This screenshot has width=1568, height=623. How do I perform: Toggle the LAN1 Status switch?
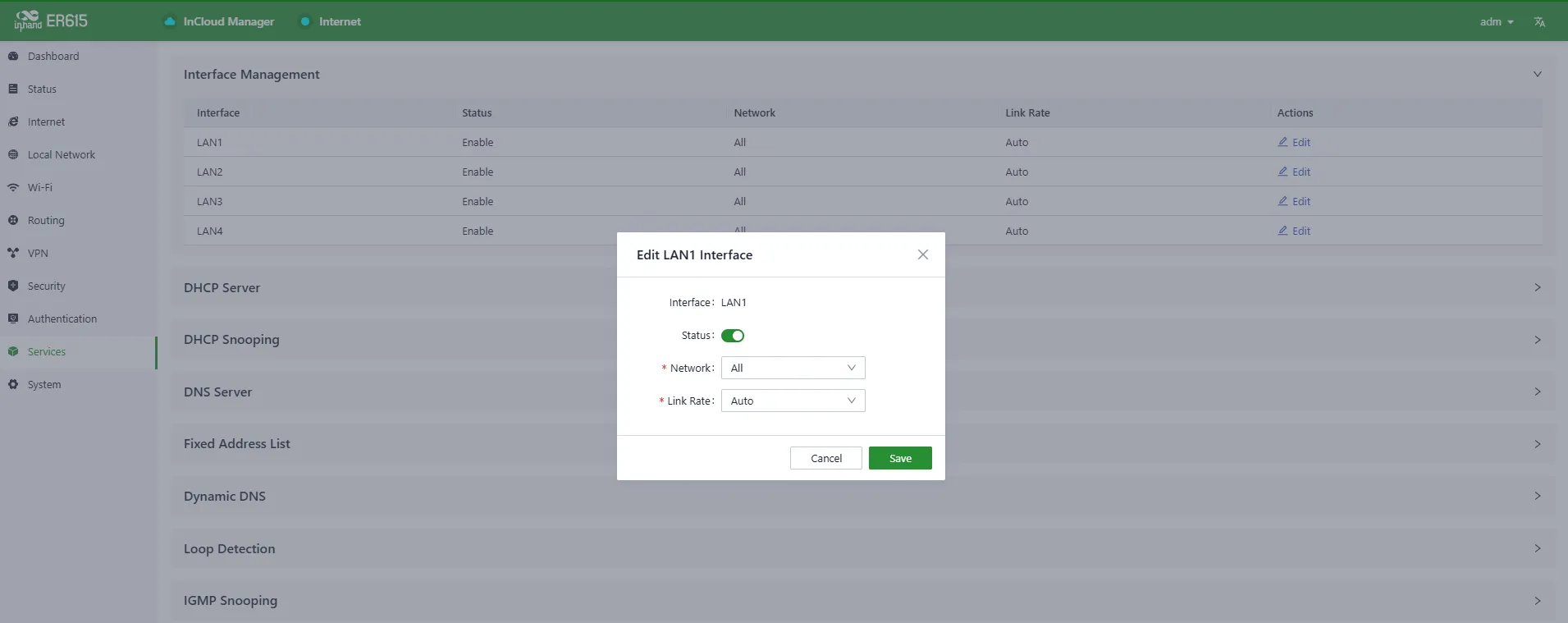pyautogui.click(x=733, y=336)
